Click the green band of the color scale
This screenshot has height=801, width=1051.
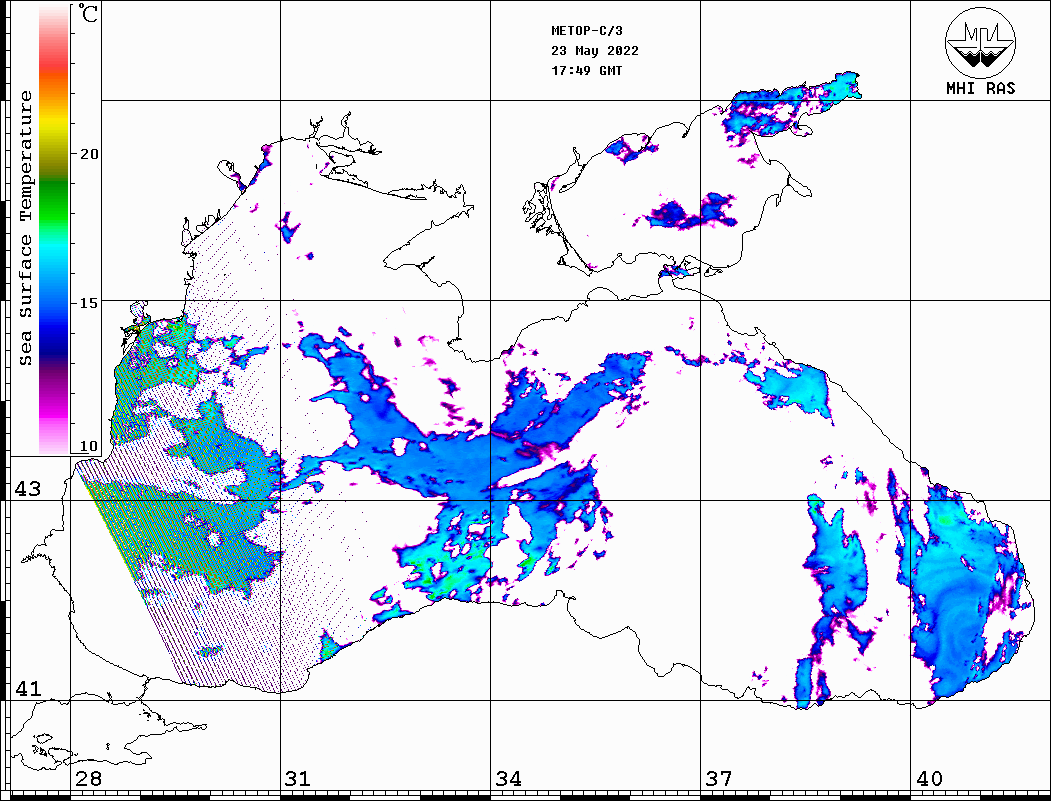tap(54, 201)
